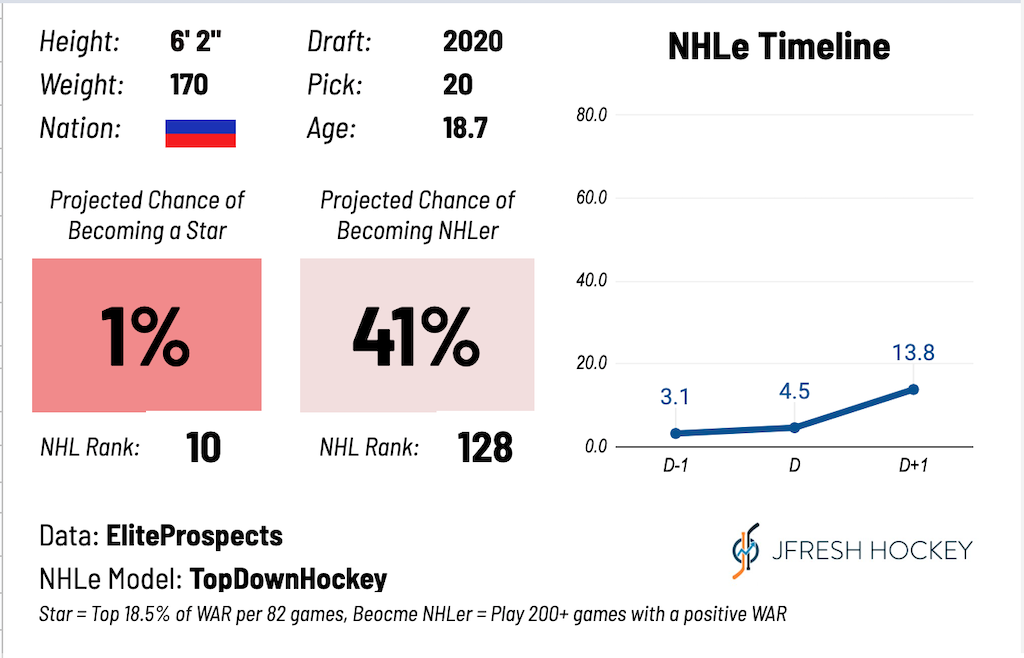This screenshot has height=658, width=1024.
Task: Click the D+1 axis label
Action: click(913, 465)
